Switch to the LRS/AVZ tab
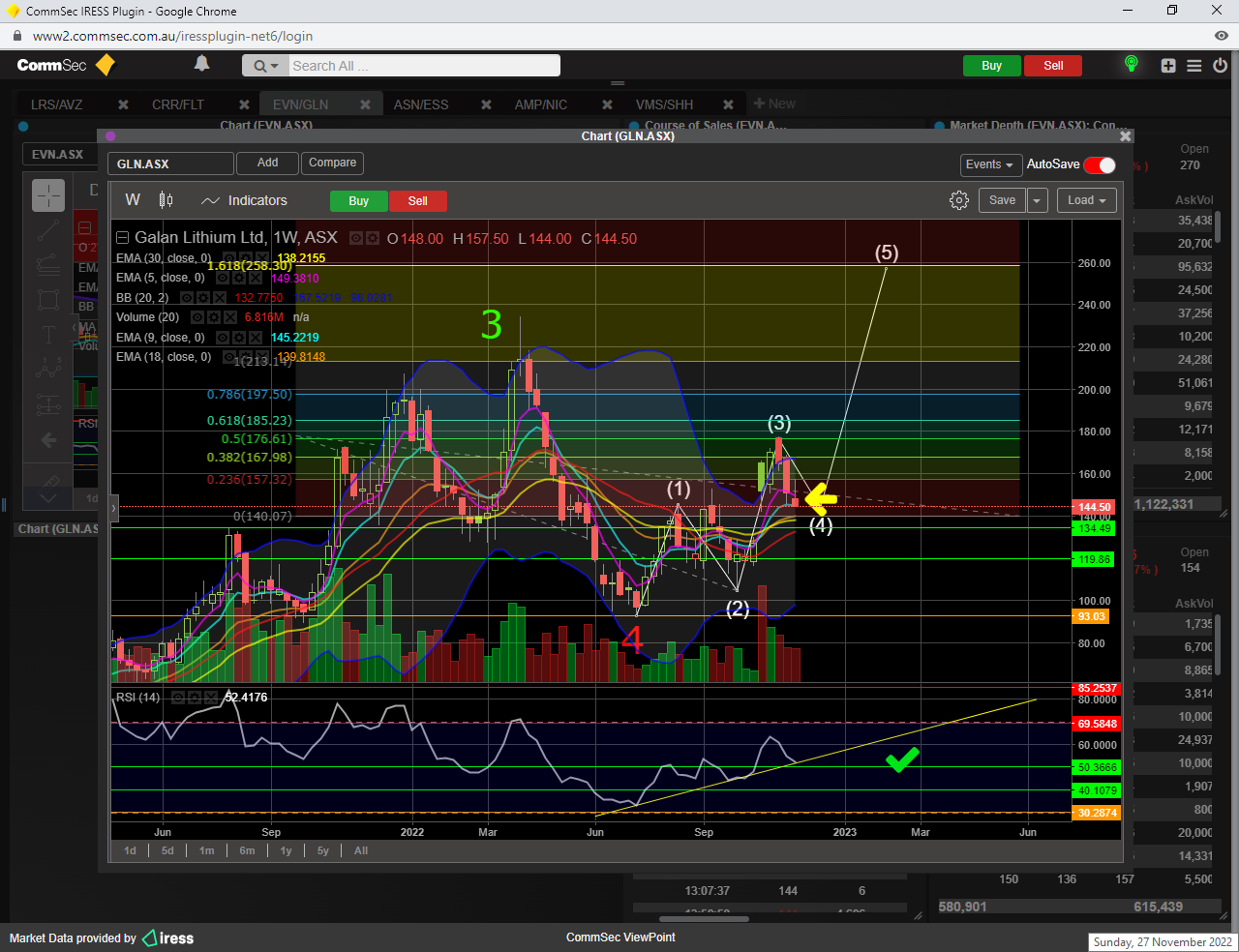This screenshot has height=952, width=1239. (x=57, y=104)
